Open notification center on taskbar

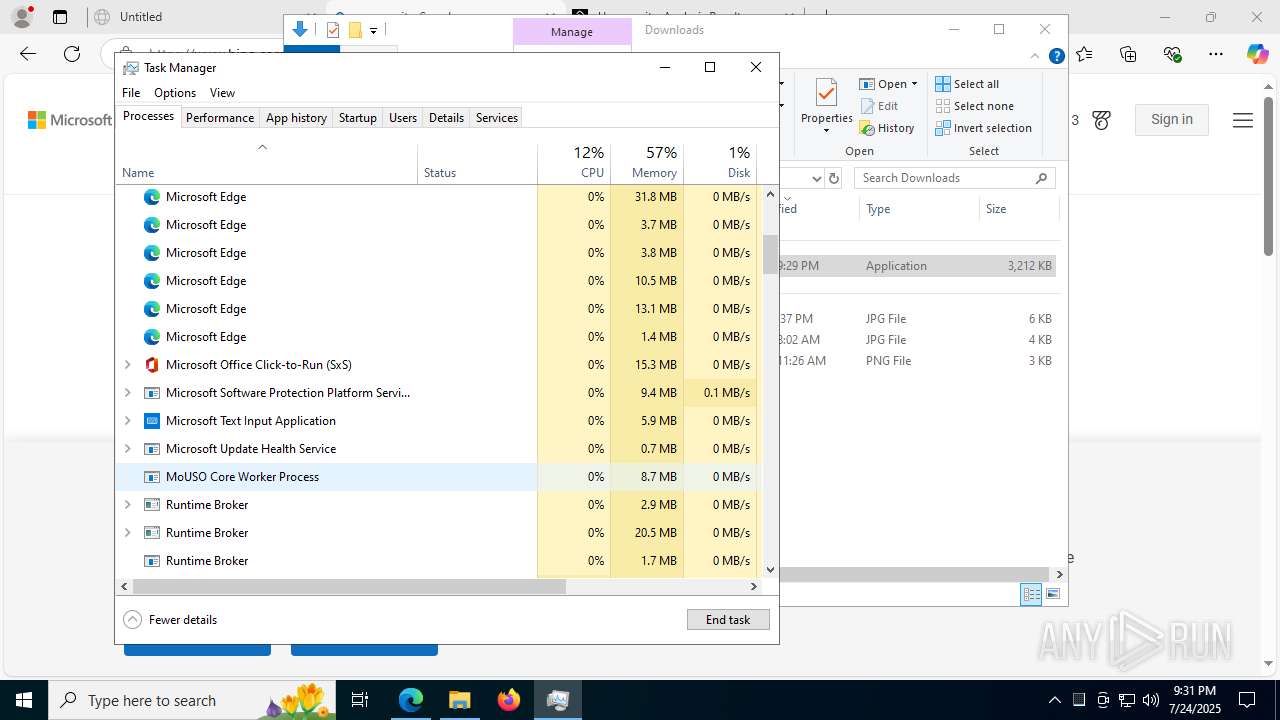tap(1247, 700)
